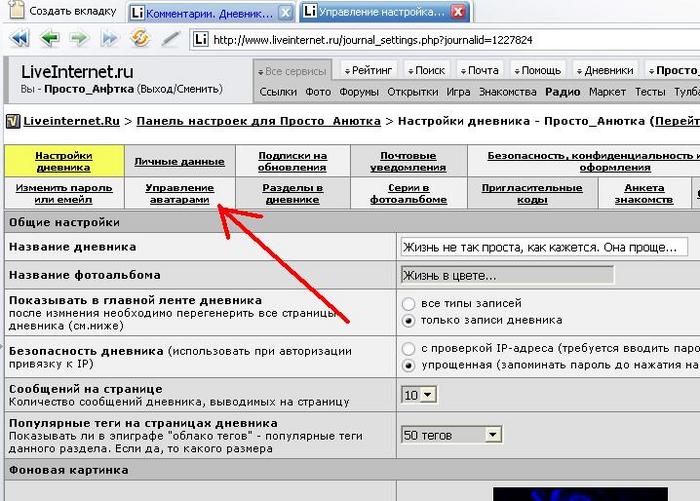Click the new tab page icon
The height and width of the screenshot is (501, 700).
point(15,12)
